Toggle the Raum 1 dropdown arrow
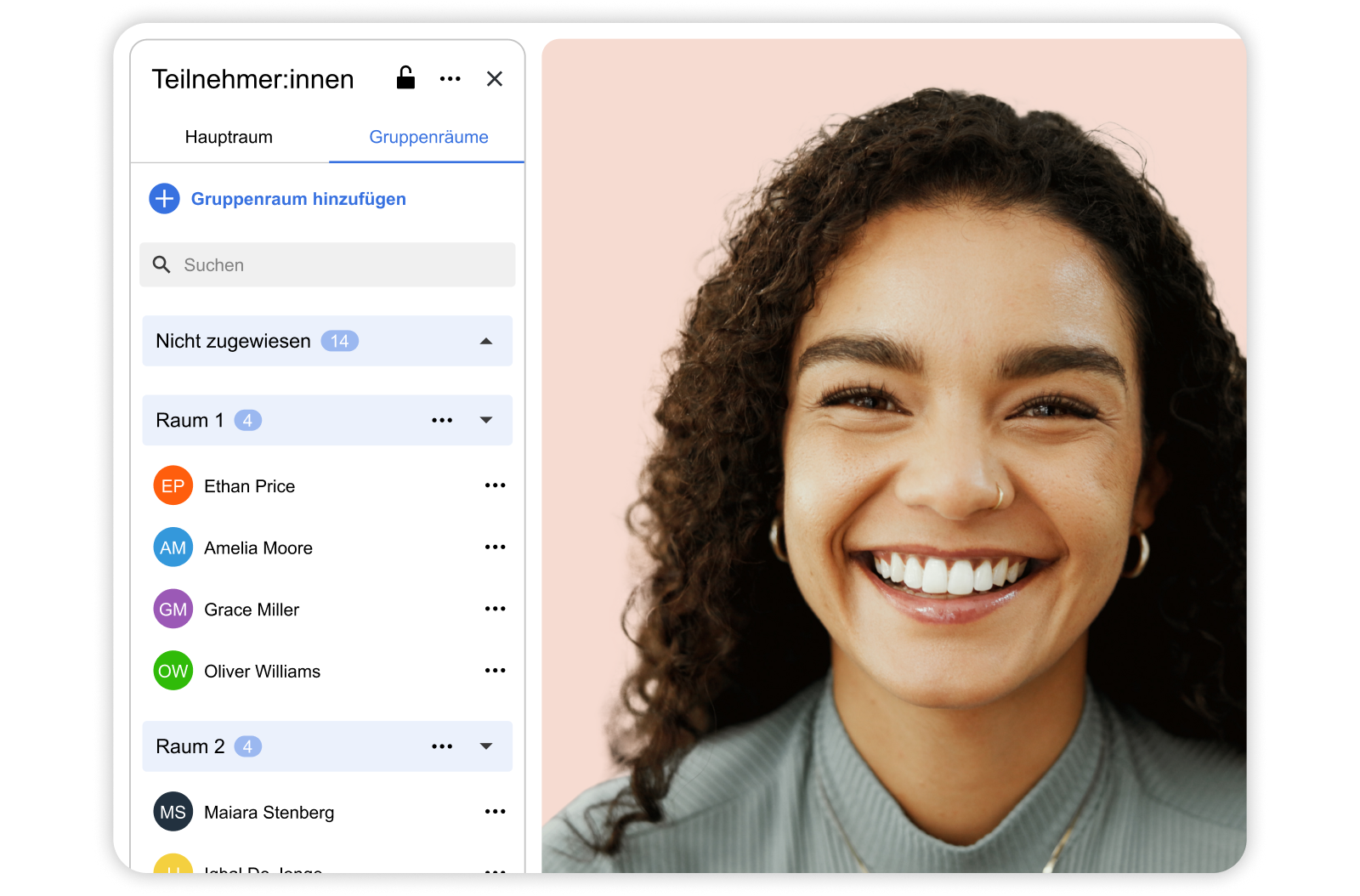The image size is (1360, 896). point(486,421)
